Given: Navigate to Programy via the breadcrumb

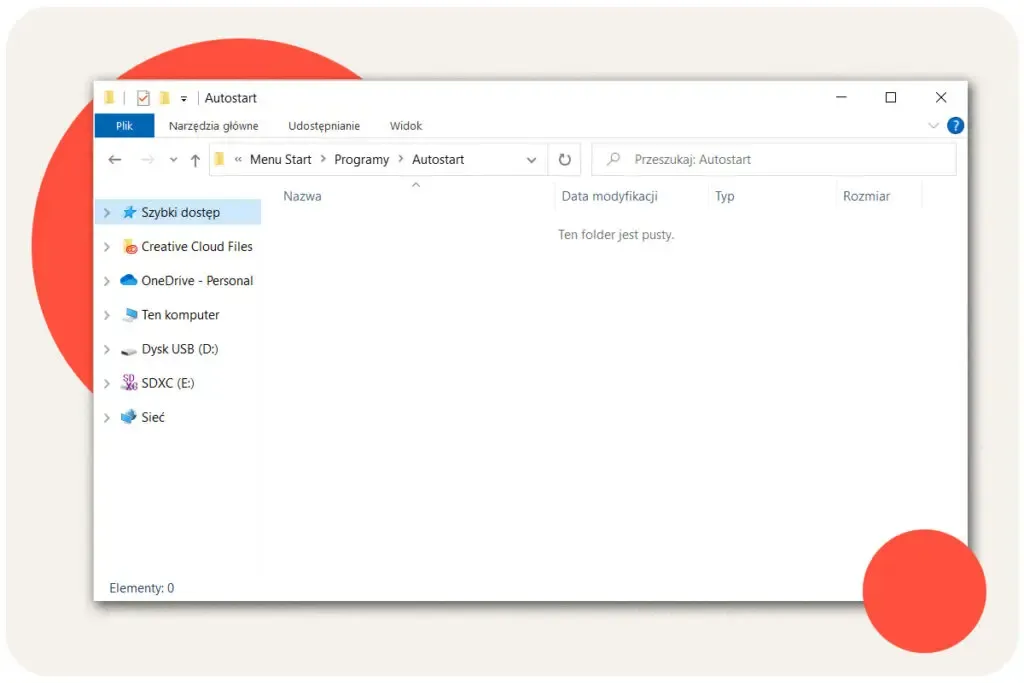Looking at the screenshot, I should (361, 159).
